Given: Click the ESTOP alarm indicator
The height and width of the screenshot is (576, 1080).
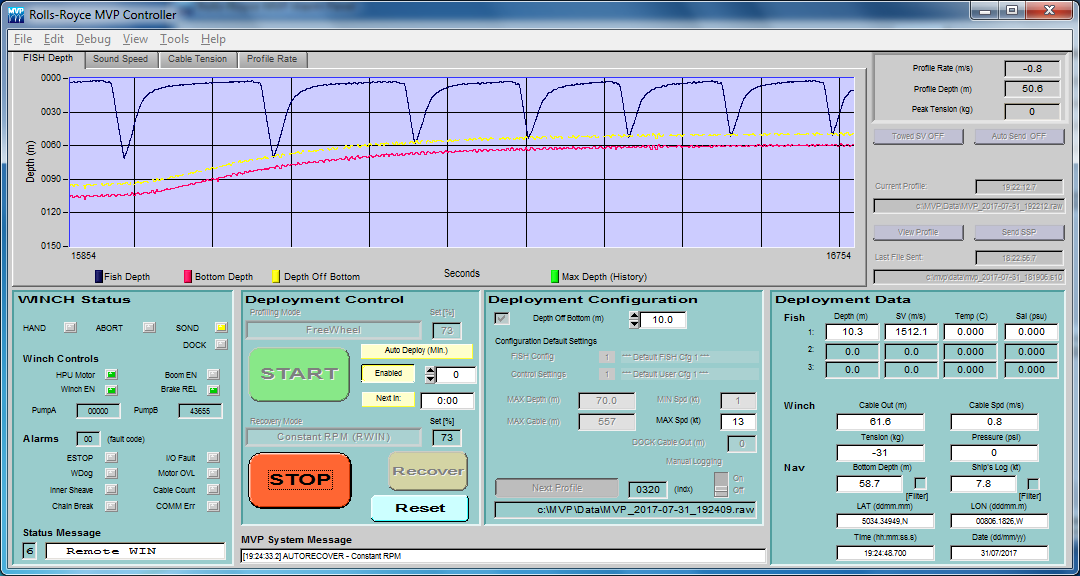Looking at the screenshot, I should click(x=111, y=458).
